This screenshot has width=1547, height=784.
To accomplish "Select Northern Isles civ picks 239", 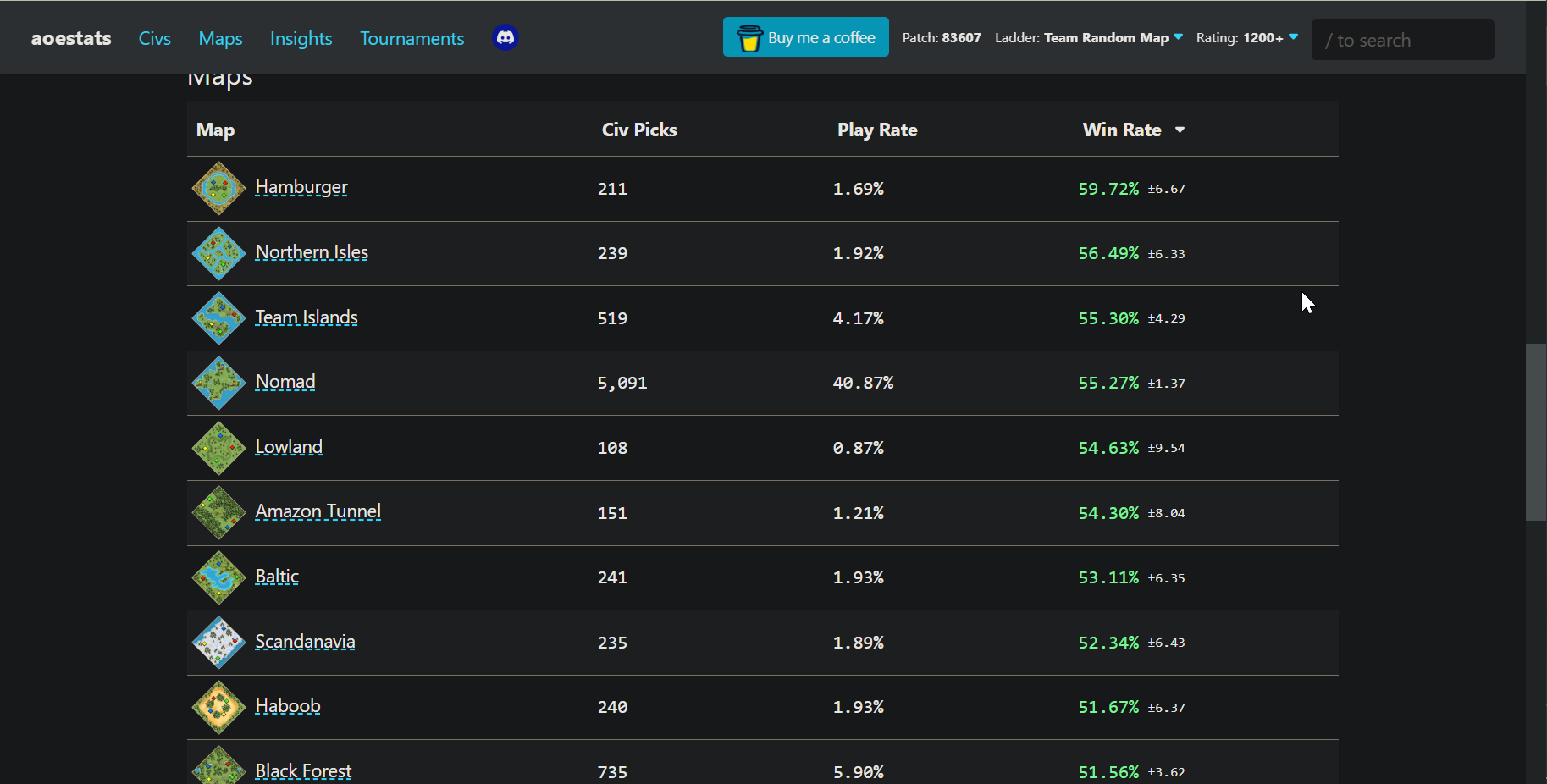I will click(x=612, y=253).
